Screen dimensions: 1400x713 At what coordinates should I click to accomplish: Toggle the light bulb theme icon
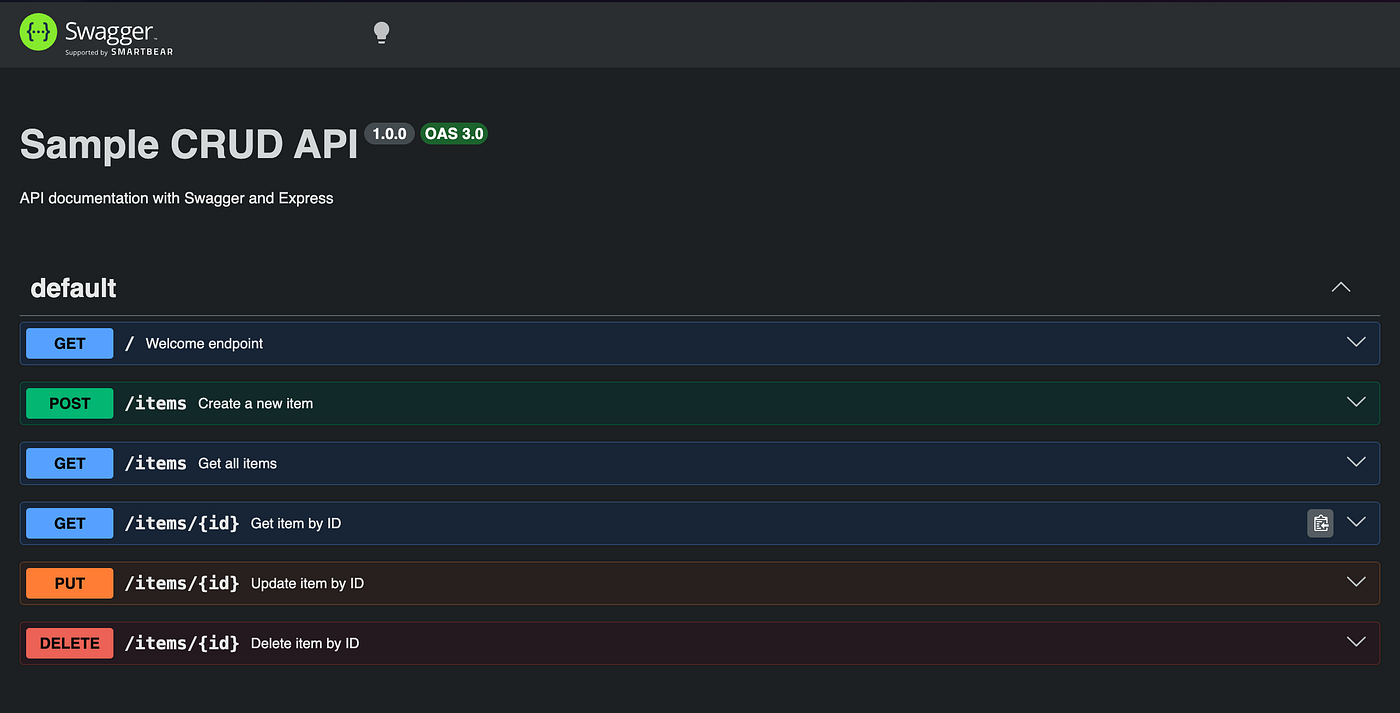point(381,33)
